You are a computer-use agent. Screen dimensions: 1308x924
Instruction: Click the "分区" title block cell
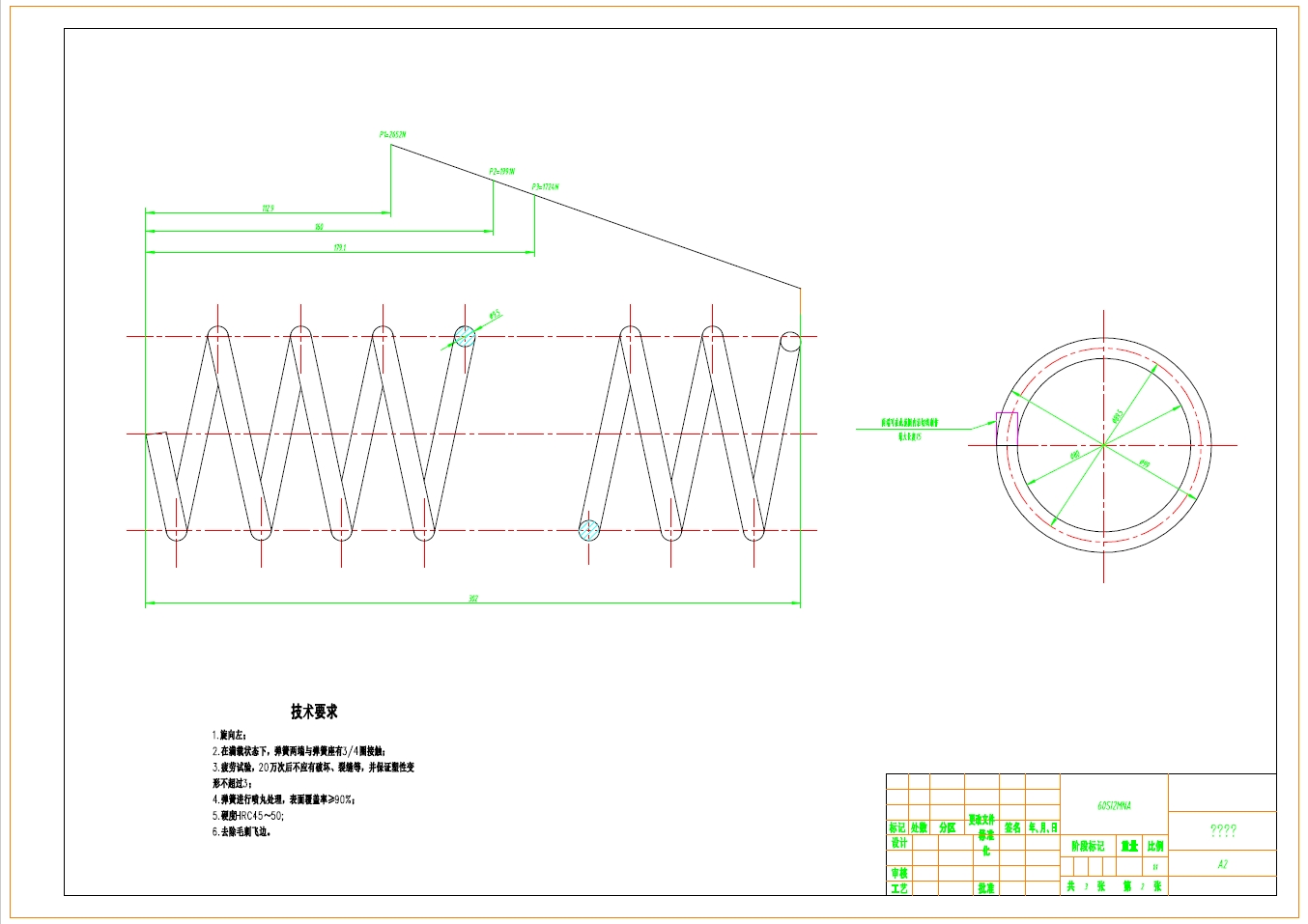pyautogui.click(x=948, y=827)
